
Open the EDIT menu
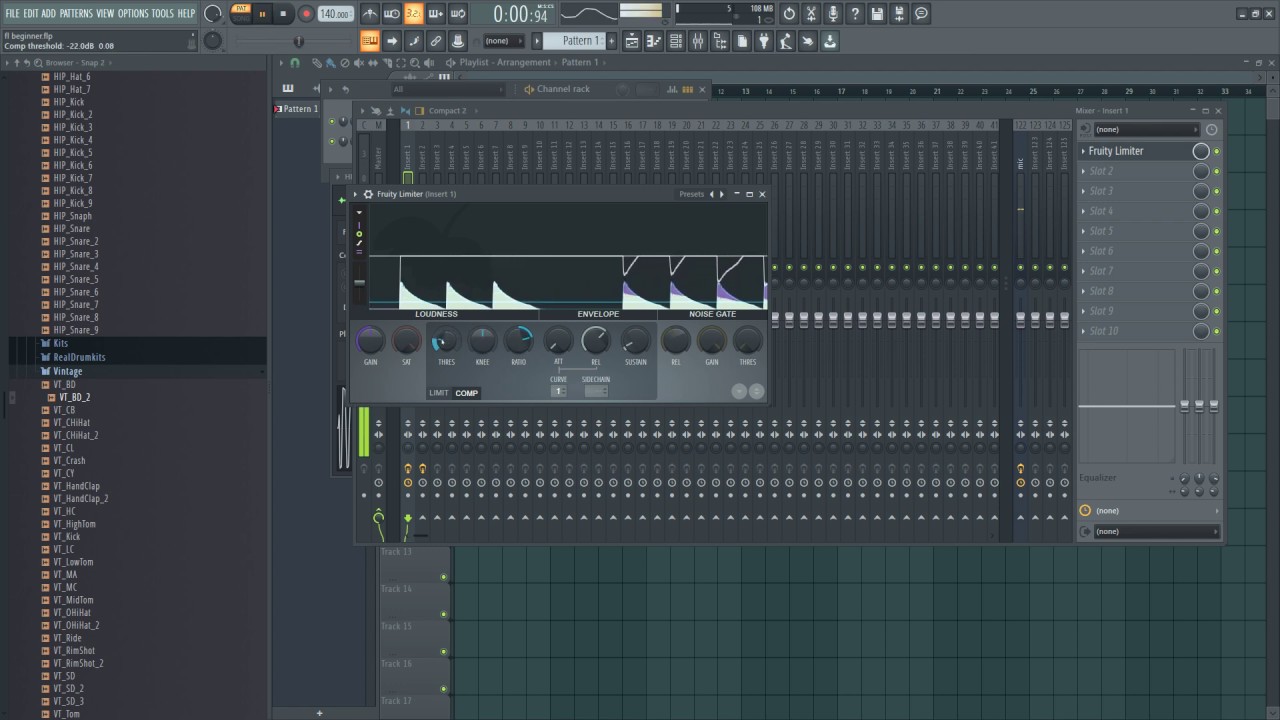(x=31, y=13)
